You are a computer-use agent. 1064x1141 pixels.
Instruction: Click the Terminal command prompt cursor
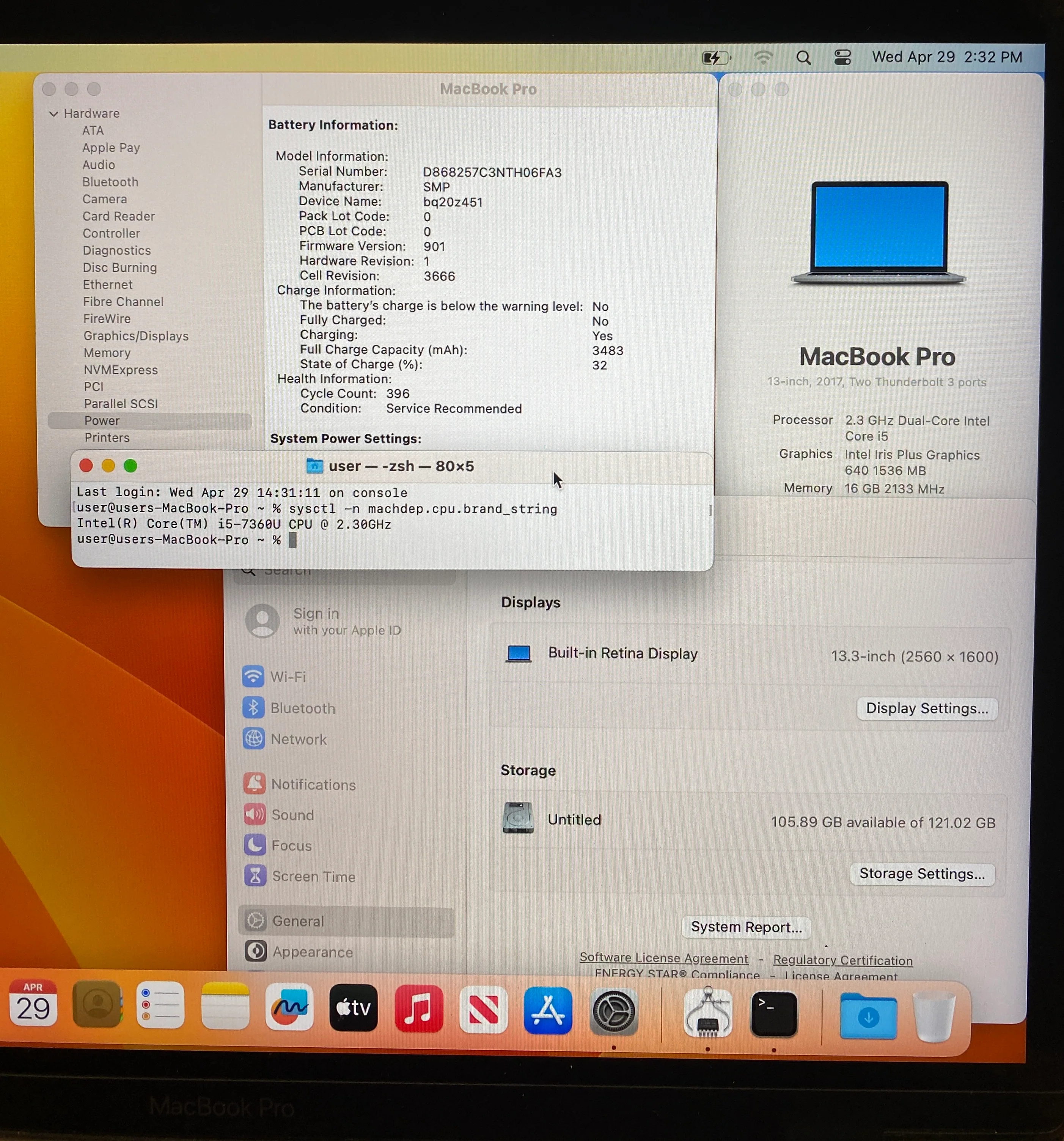[293, 540]
